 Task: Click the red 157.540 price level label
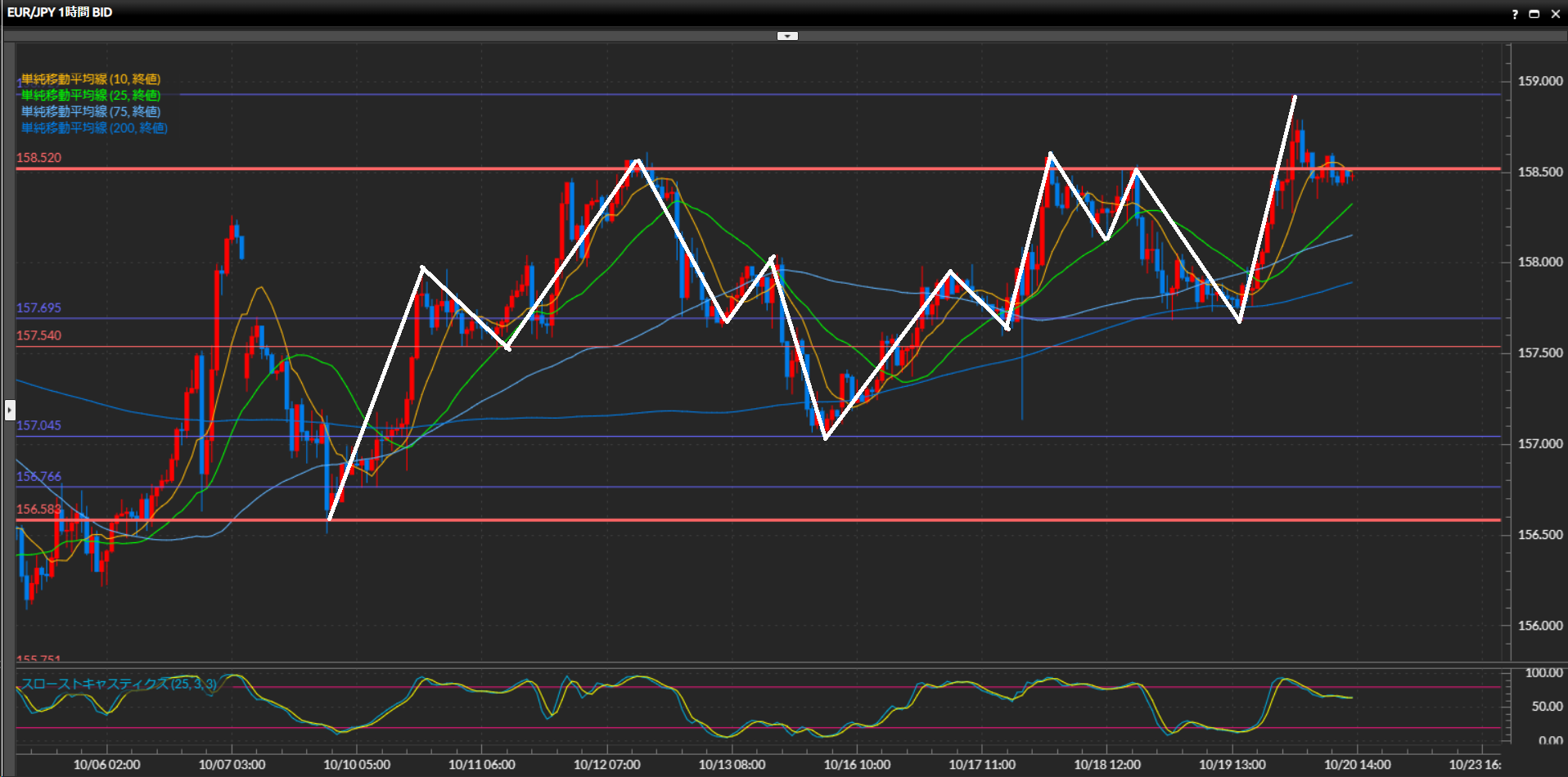tap(38, 335)
